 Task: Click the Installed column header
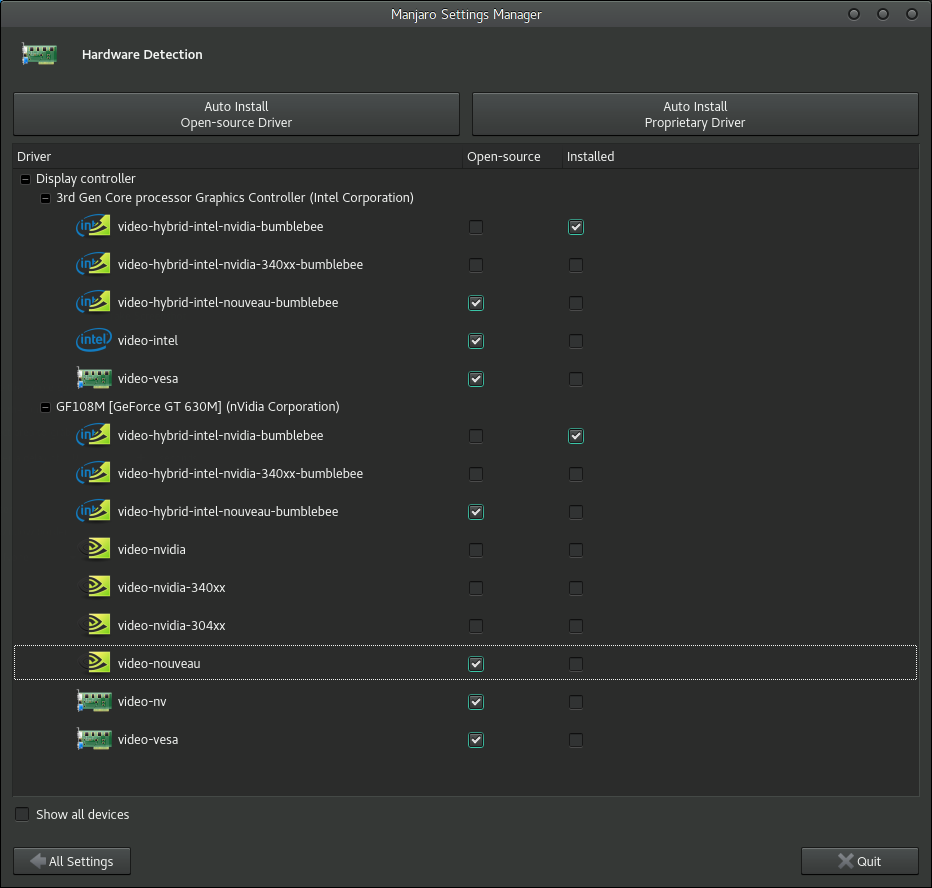point(741,156)
